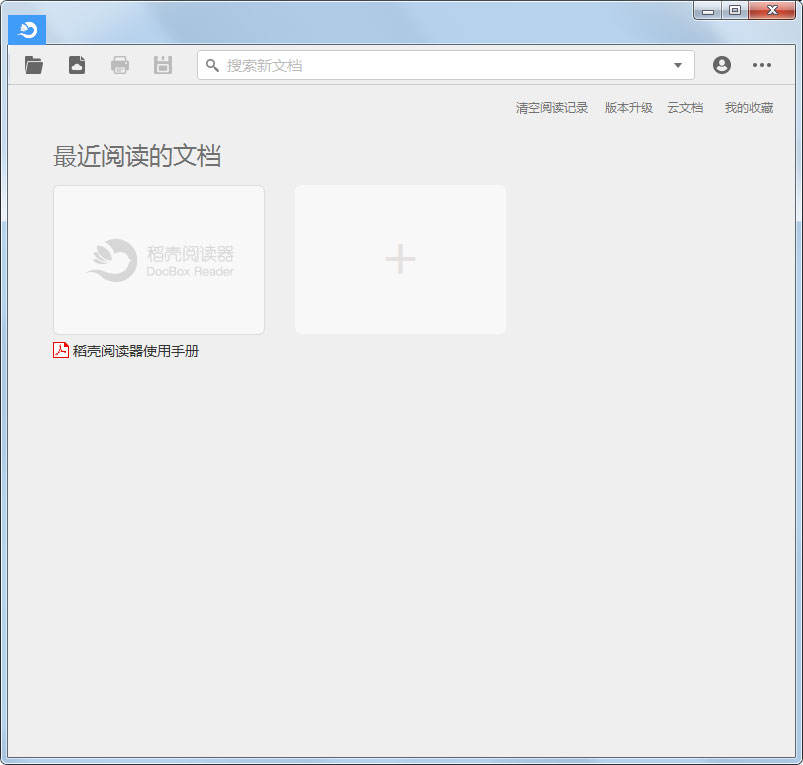Click the red PDF icon beside 稻壳阅读器使用手册
This screenshot has height=765, width=803.
coord(61,350)
